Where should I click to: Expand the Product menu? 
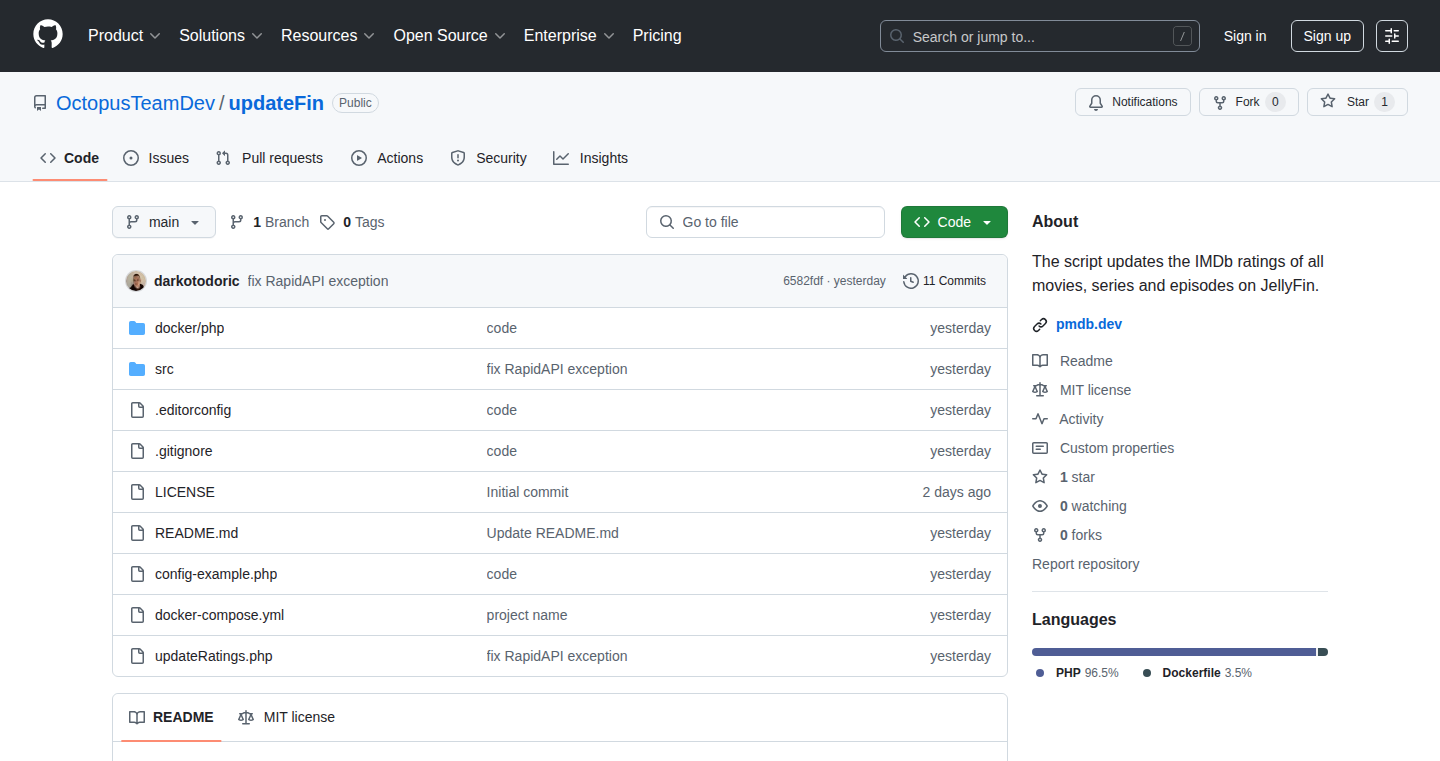124,35
